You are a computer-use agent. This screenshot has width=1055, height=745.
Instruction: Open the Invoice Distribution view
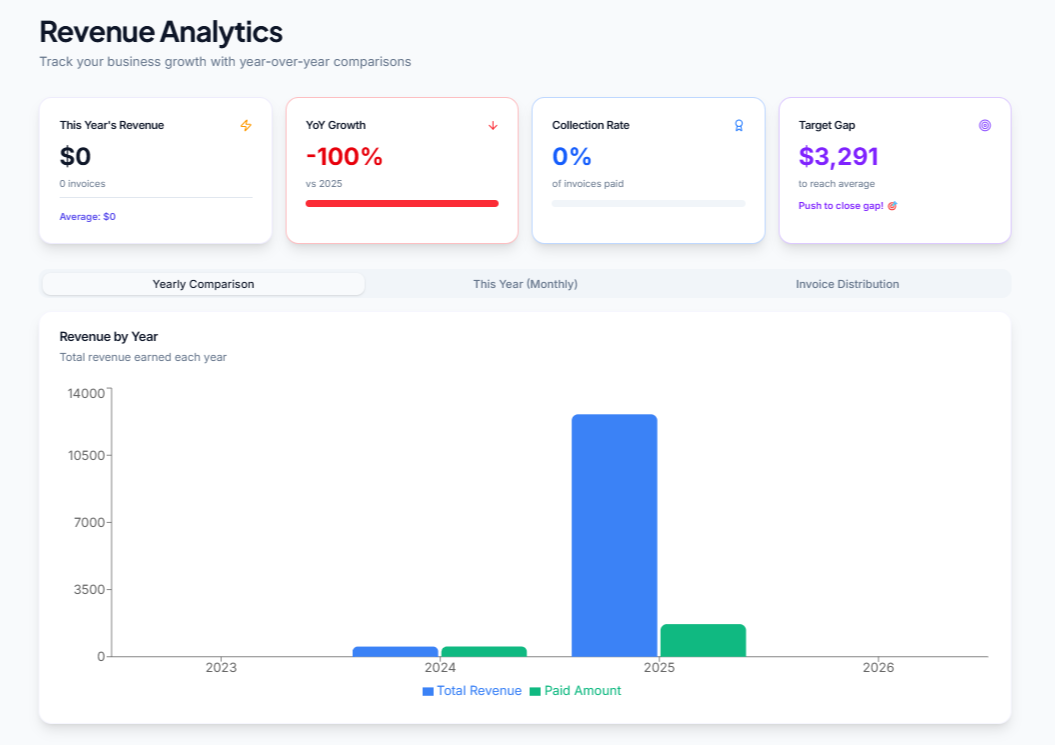[847, 284]
